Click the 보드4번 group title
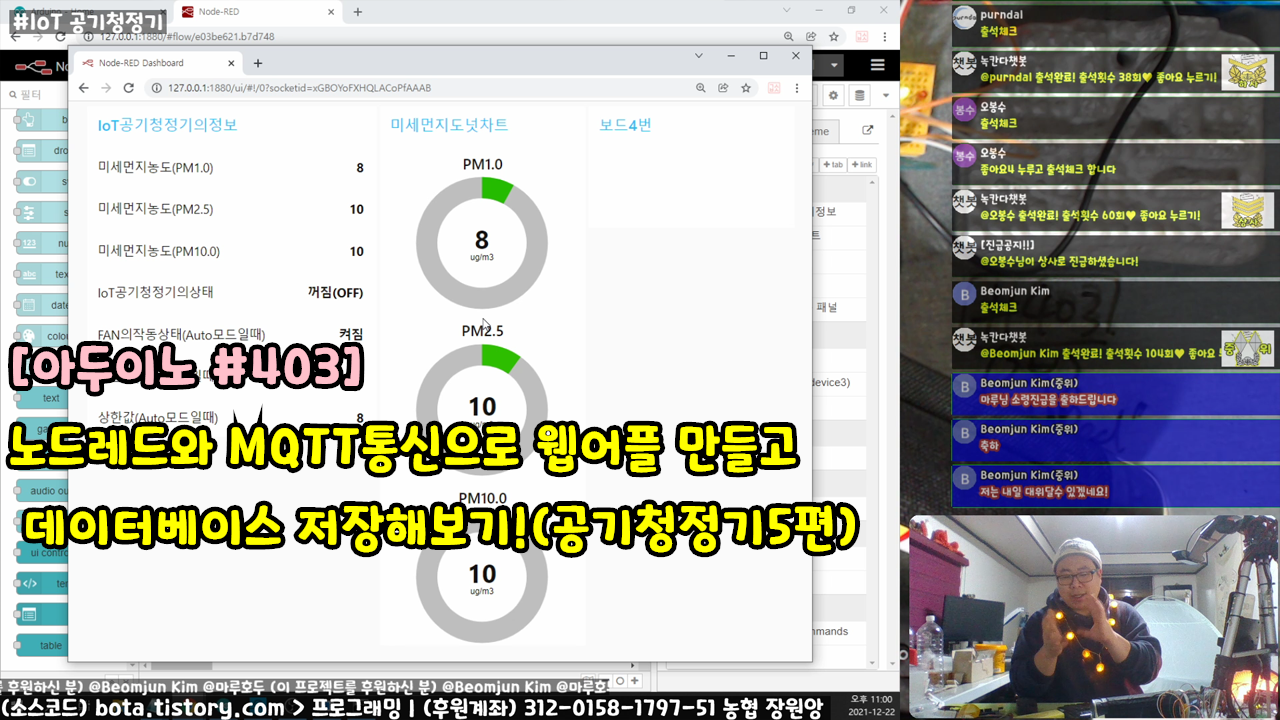1280x720 pixels. 625,125
